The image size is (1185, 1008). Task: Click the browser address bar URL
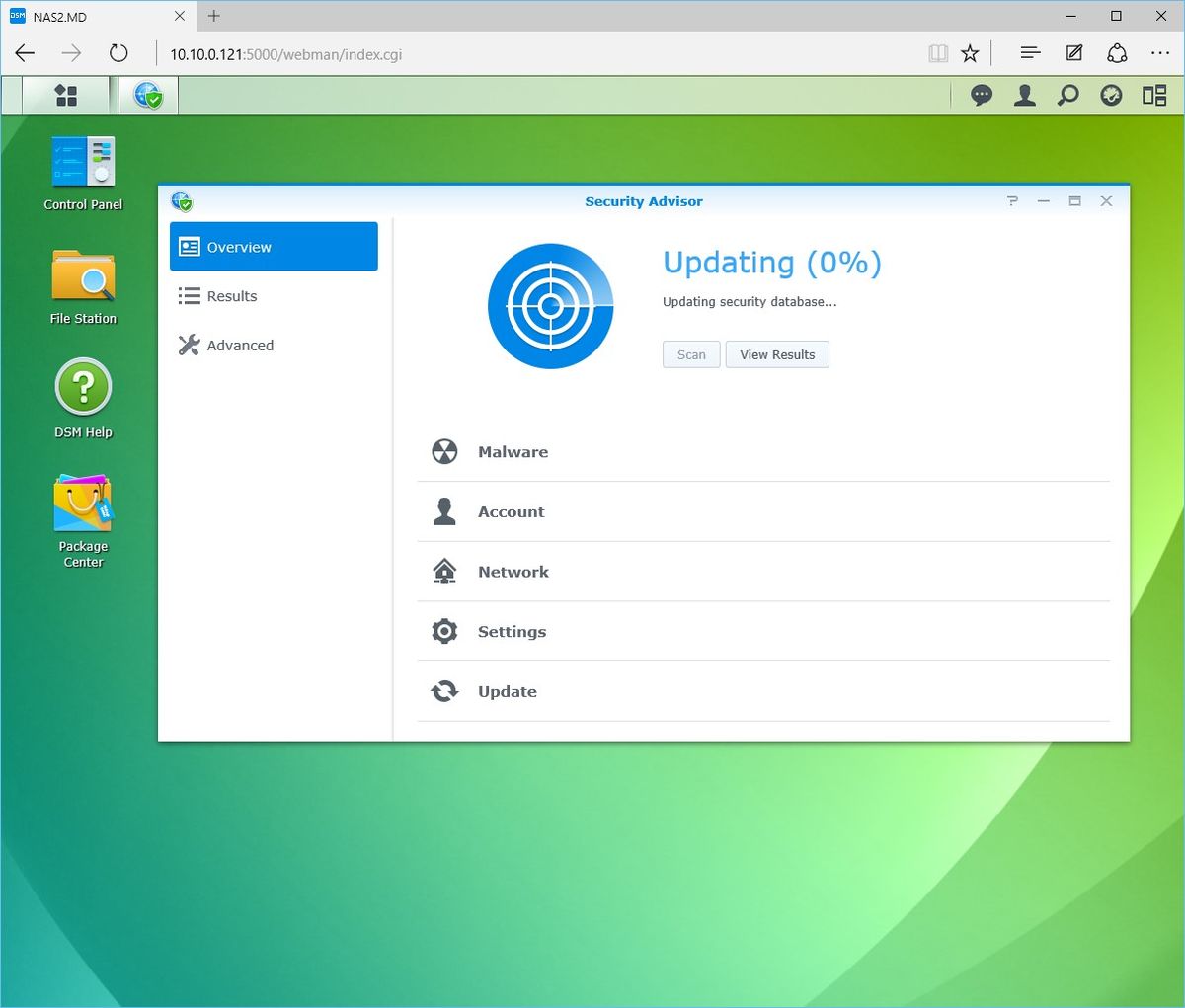pos(285,54)
